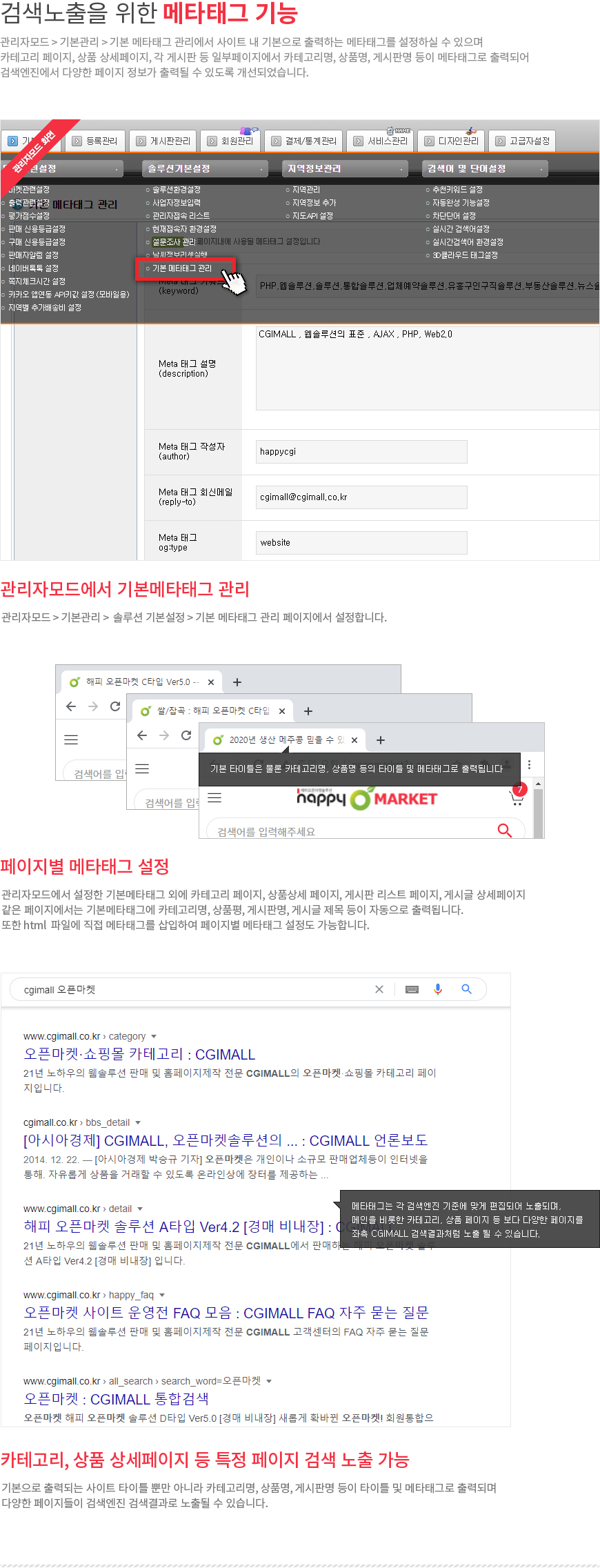Open the browser three-dot menu

point(530,764)
